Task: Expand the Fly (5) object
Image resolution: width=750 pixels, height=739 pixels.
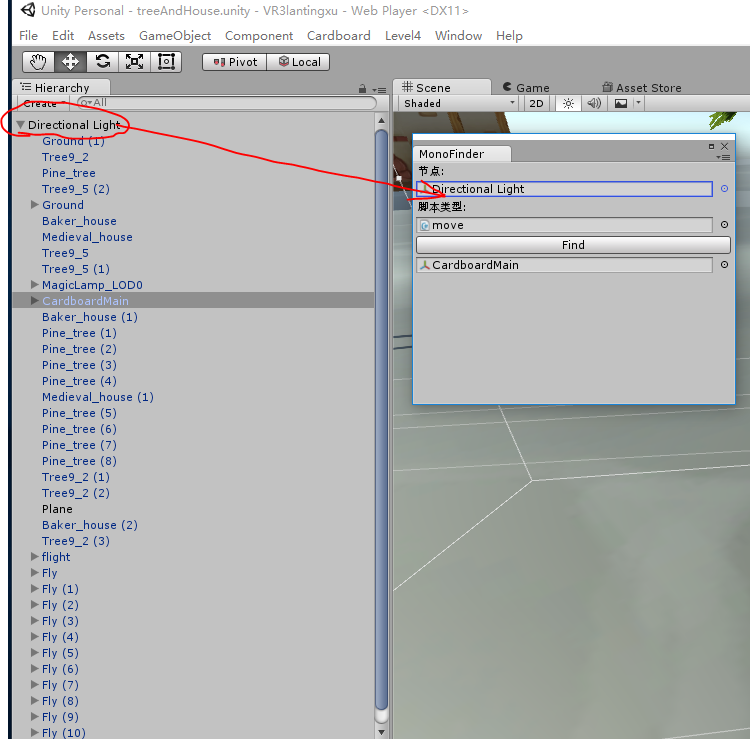Action: 34,652
